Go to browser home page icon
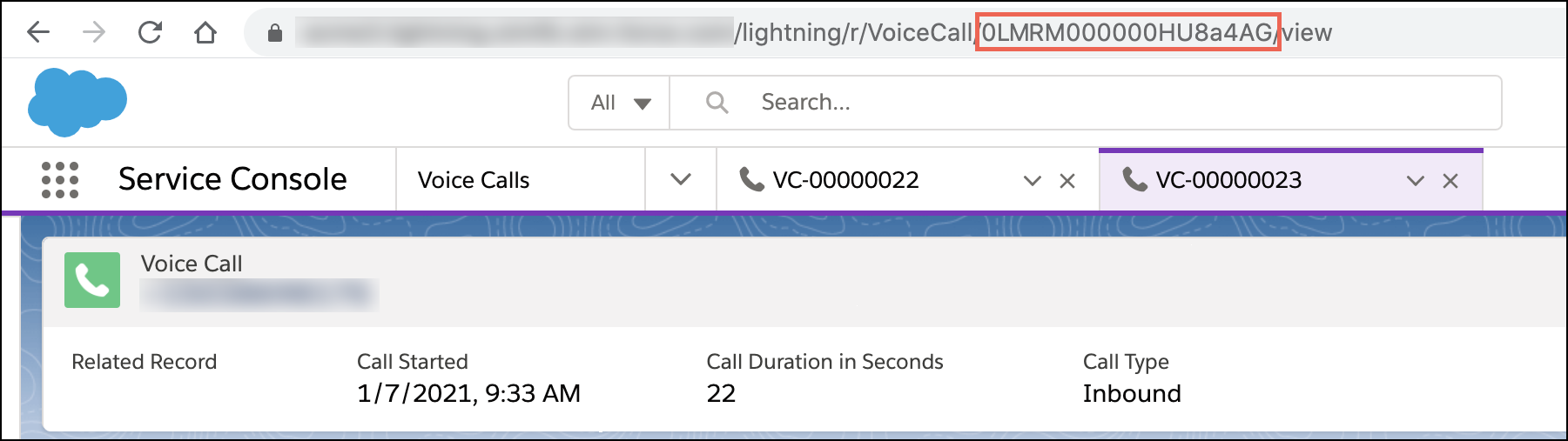This screenshot has width=1568, height=441. [x=205, y=33]
